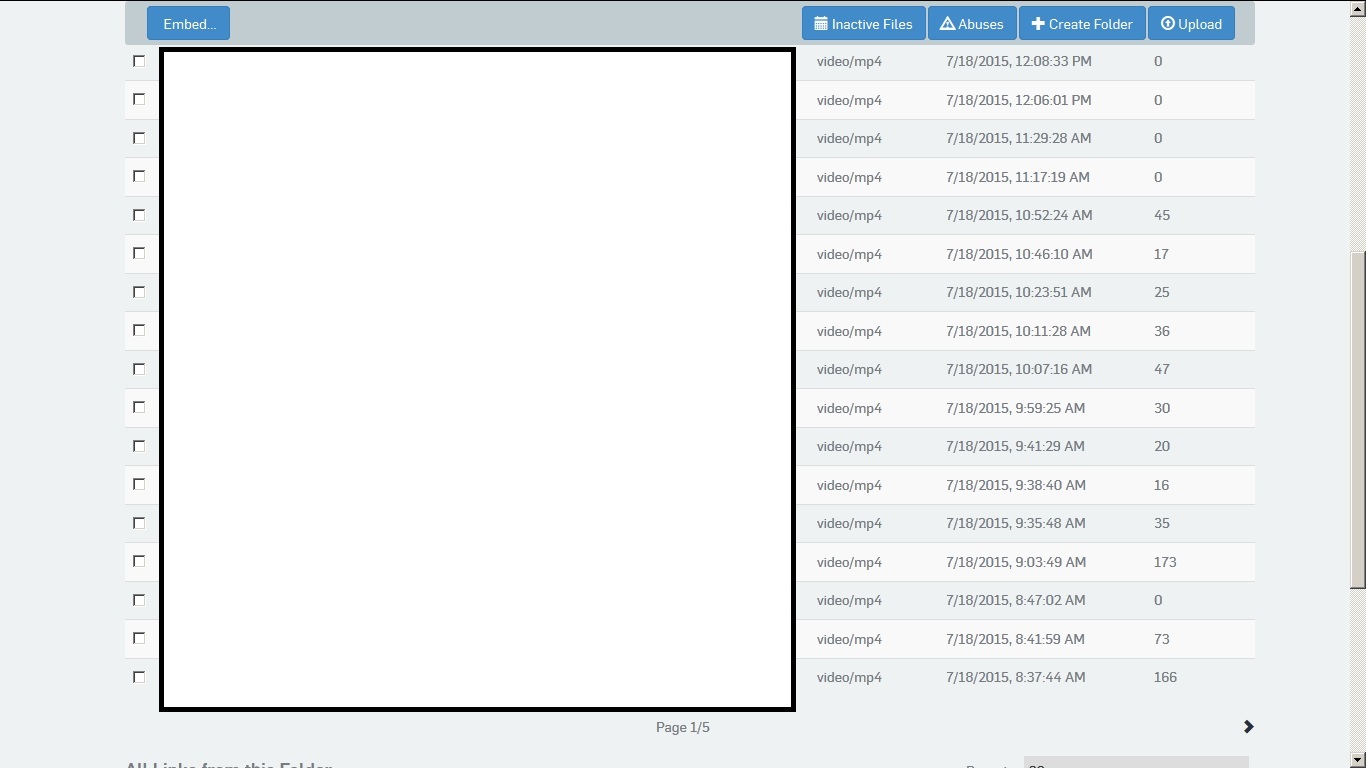Click download count 166
The height and width of the screenshot is (768, 1366).
point(1165,677)
